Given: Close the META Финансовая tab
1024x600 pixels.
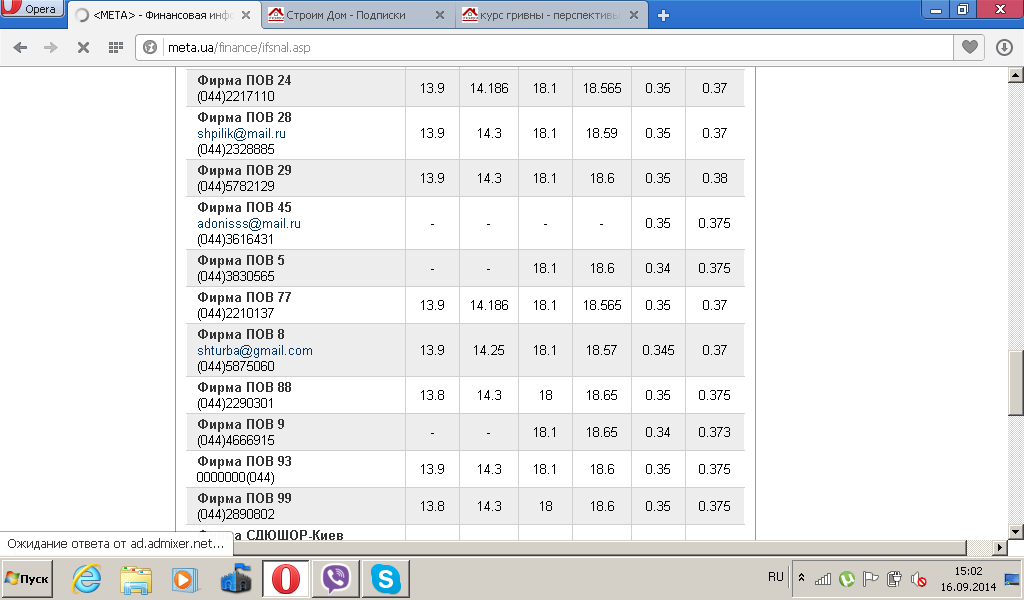Looking at the screenshot, I should click(246, 15).
